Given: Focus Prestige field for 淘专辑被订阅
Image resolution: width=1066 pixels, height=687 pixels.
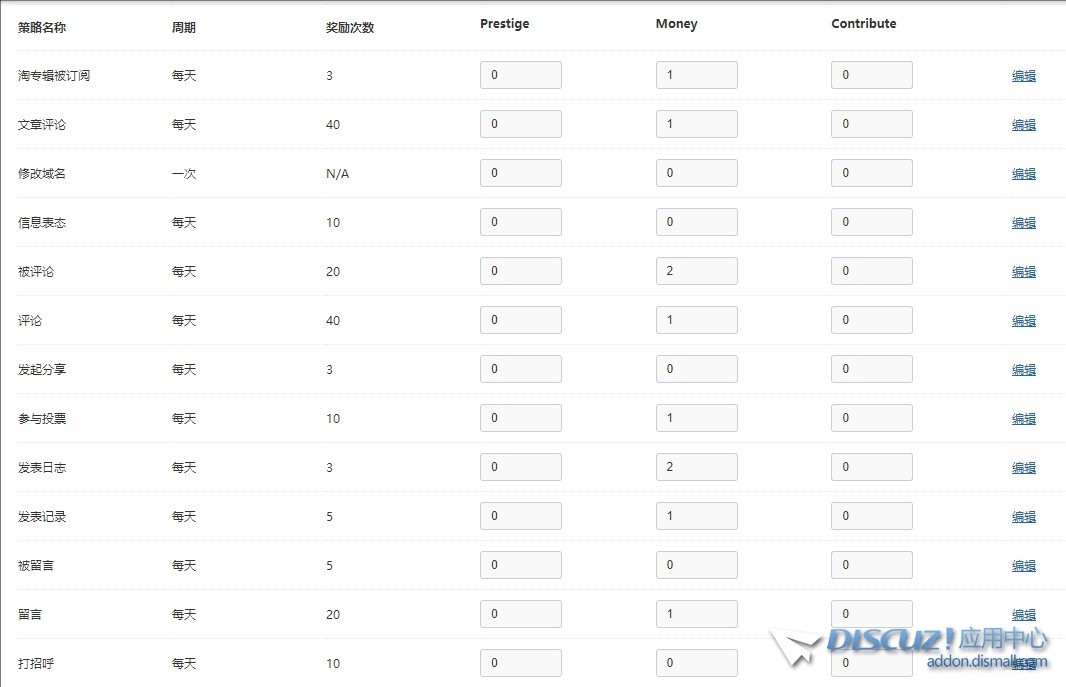Looking at the screenshot, I should 520,75.
